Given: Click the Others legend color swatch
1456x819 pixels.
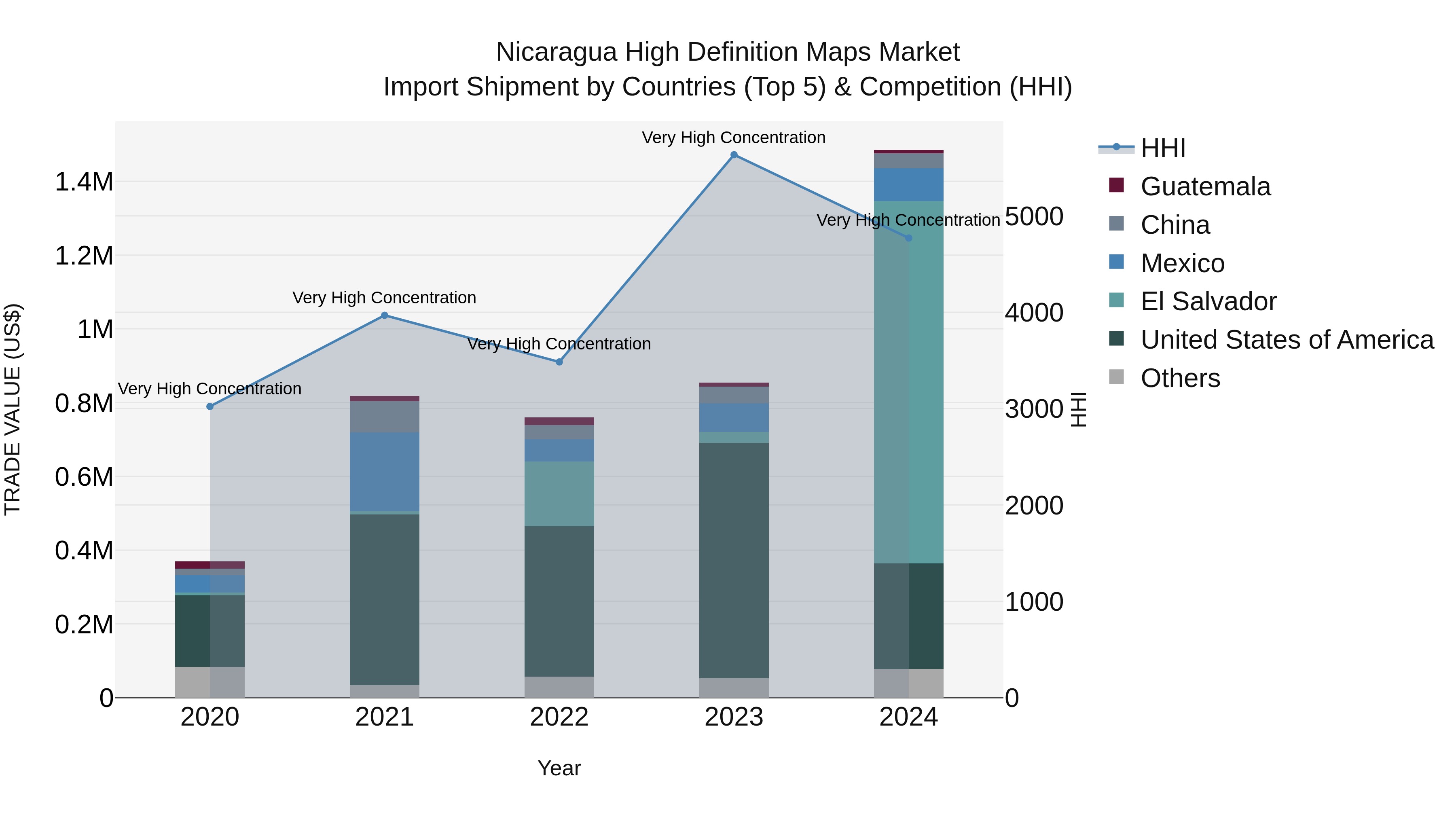Looking at the screenshot, I should pyautogui.click(x=1116, y=377).
